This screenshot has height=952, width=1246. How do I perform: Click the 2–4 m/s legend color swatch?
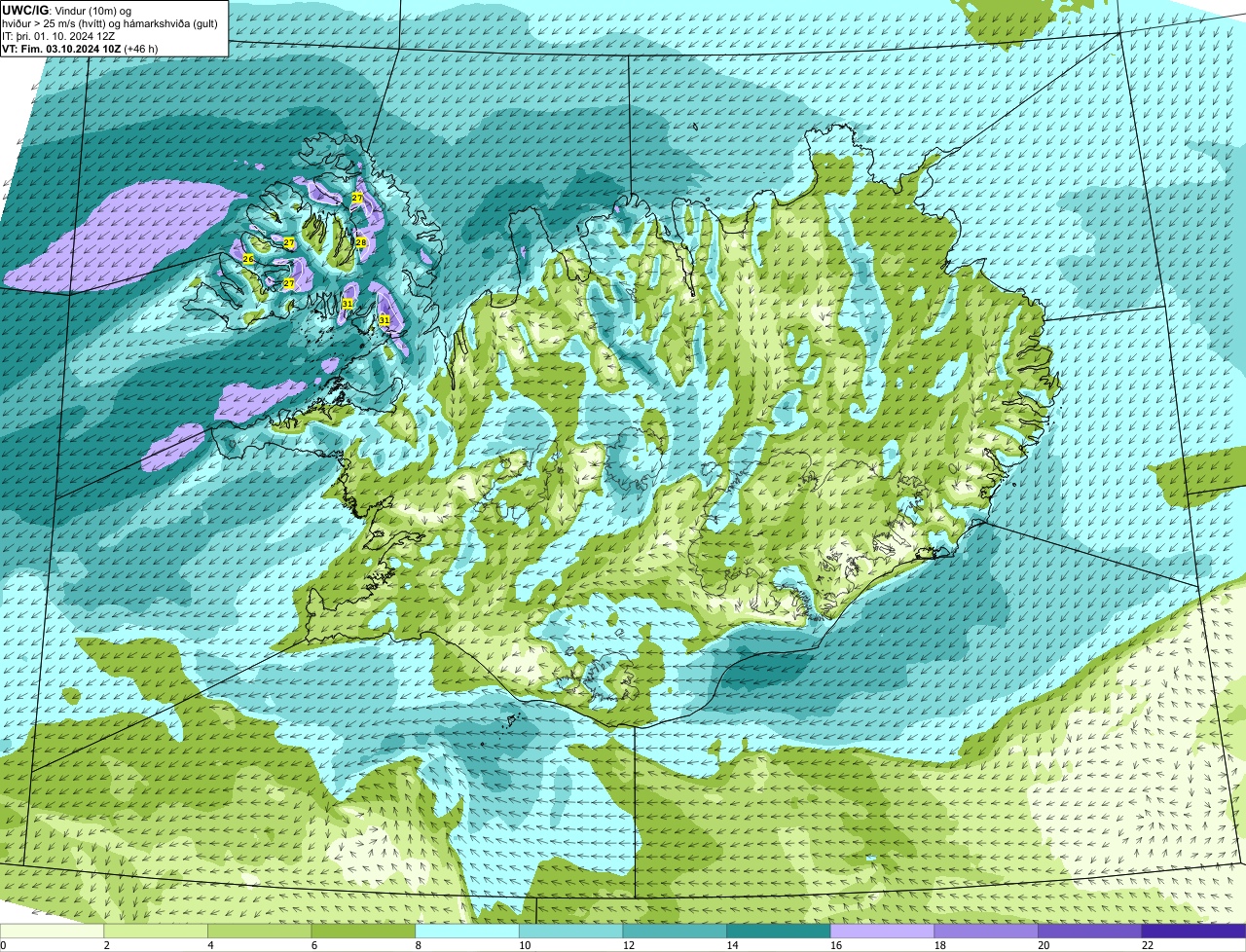[156, 931]
